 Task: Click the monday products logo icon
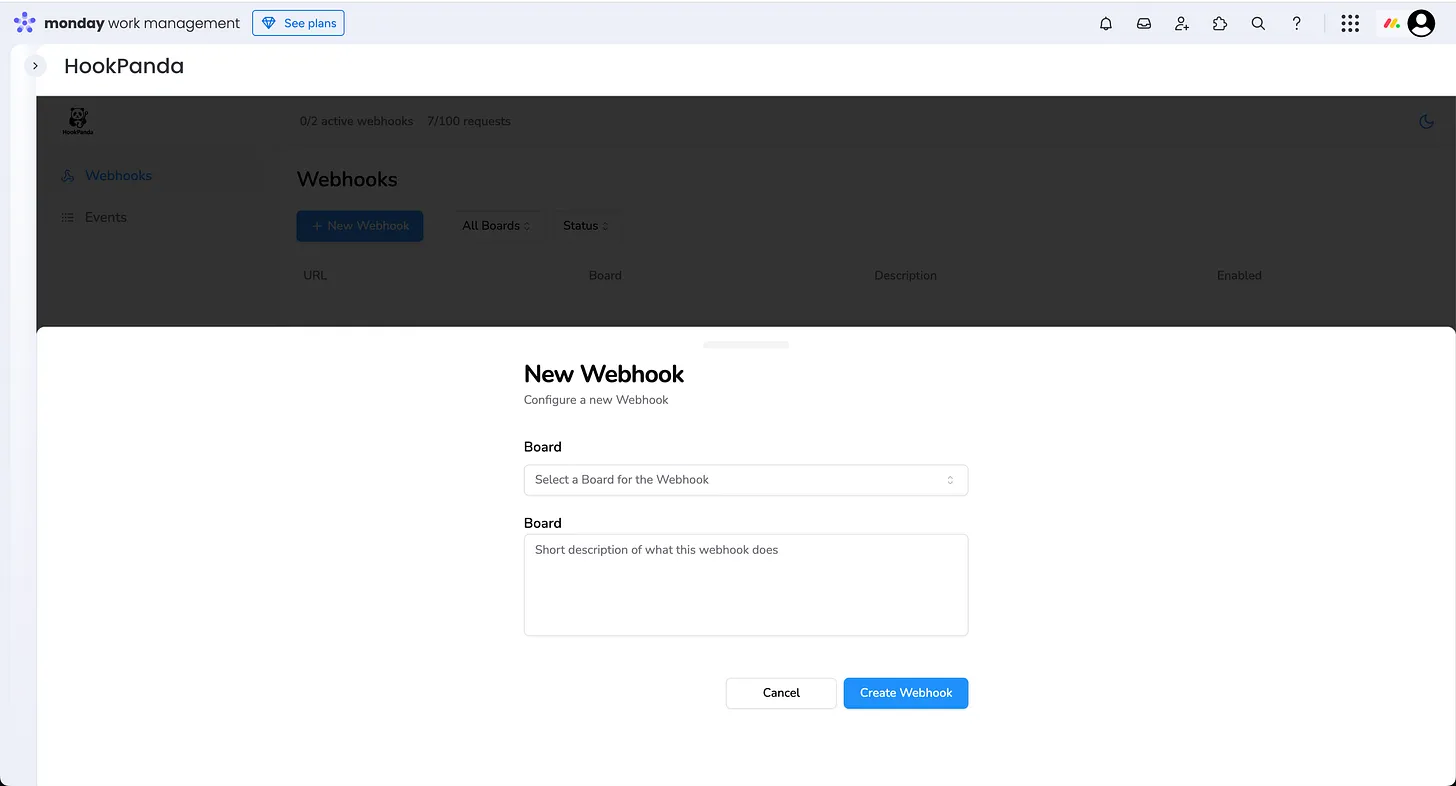click(1390, 23)
